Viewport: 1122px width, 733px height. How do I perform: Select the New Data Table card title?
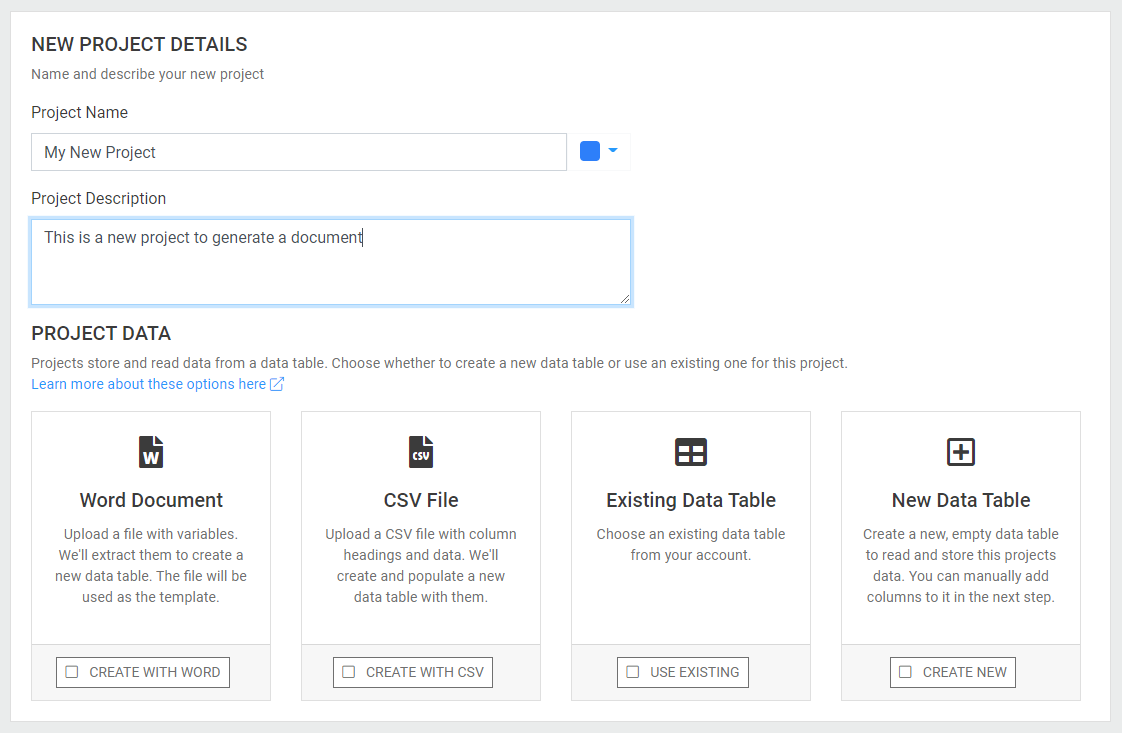click(x=961, y=500)
